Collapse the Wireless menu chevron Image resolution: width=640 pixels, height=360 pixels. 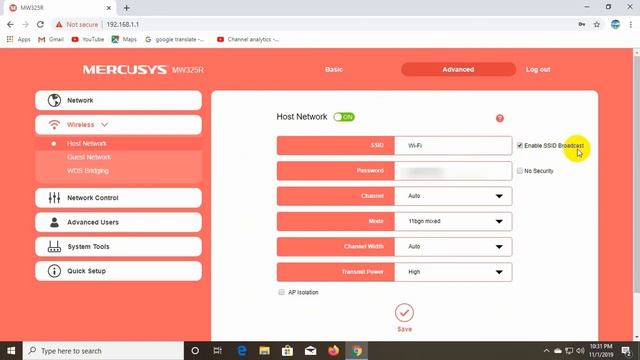pos(104,124)
